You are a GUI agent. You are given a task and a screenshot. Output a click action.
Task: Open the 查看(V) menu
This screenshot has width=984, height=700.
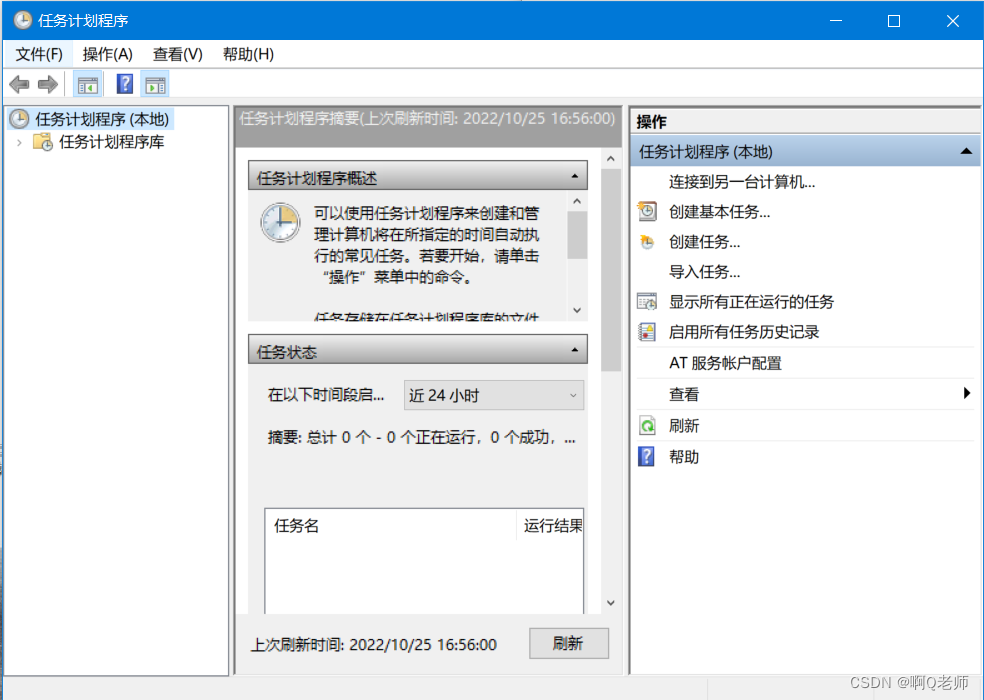(x=177, y=54)
